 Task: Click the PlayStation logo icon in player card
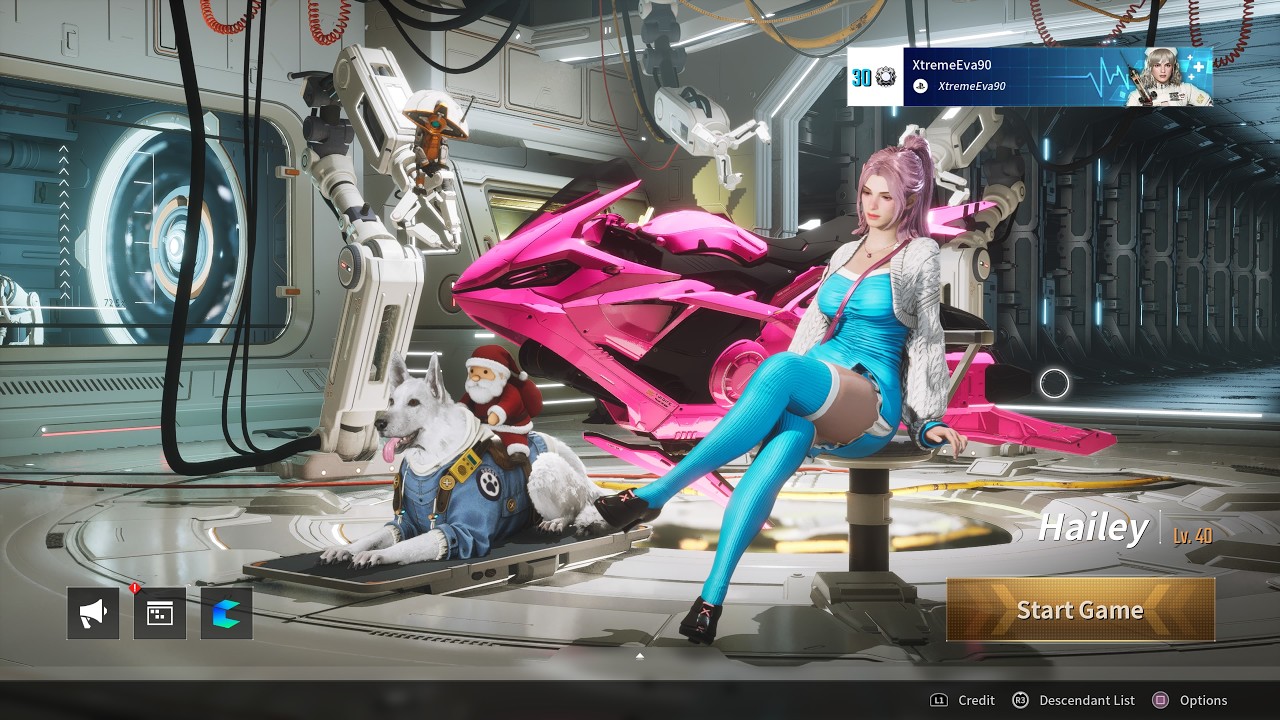click(x=921, y=86)
